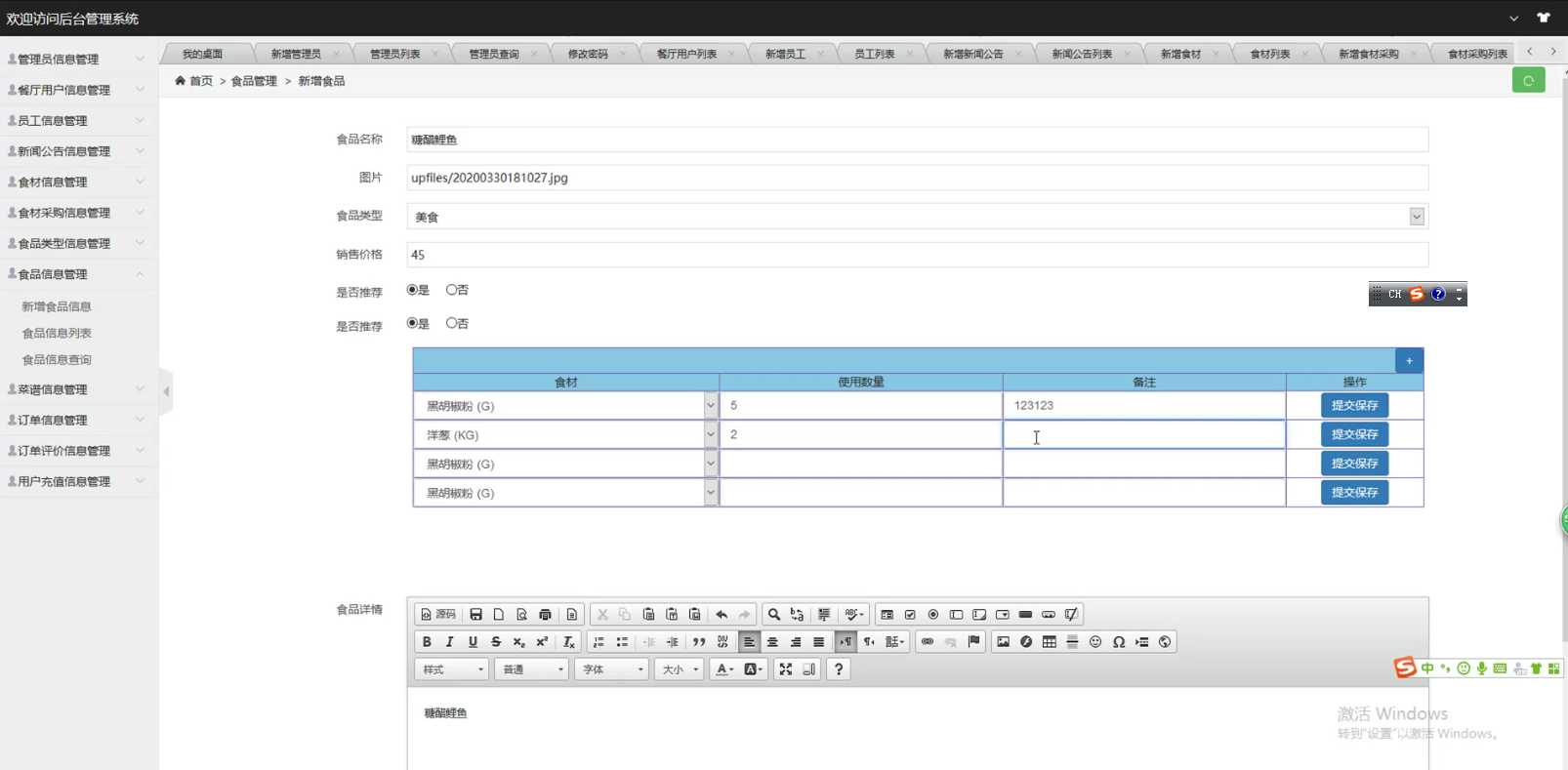
Task: Justify text in editor
Action: [819, 641]
